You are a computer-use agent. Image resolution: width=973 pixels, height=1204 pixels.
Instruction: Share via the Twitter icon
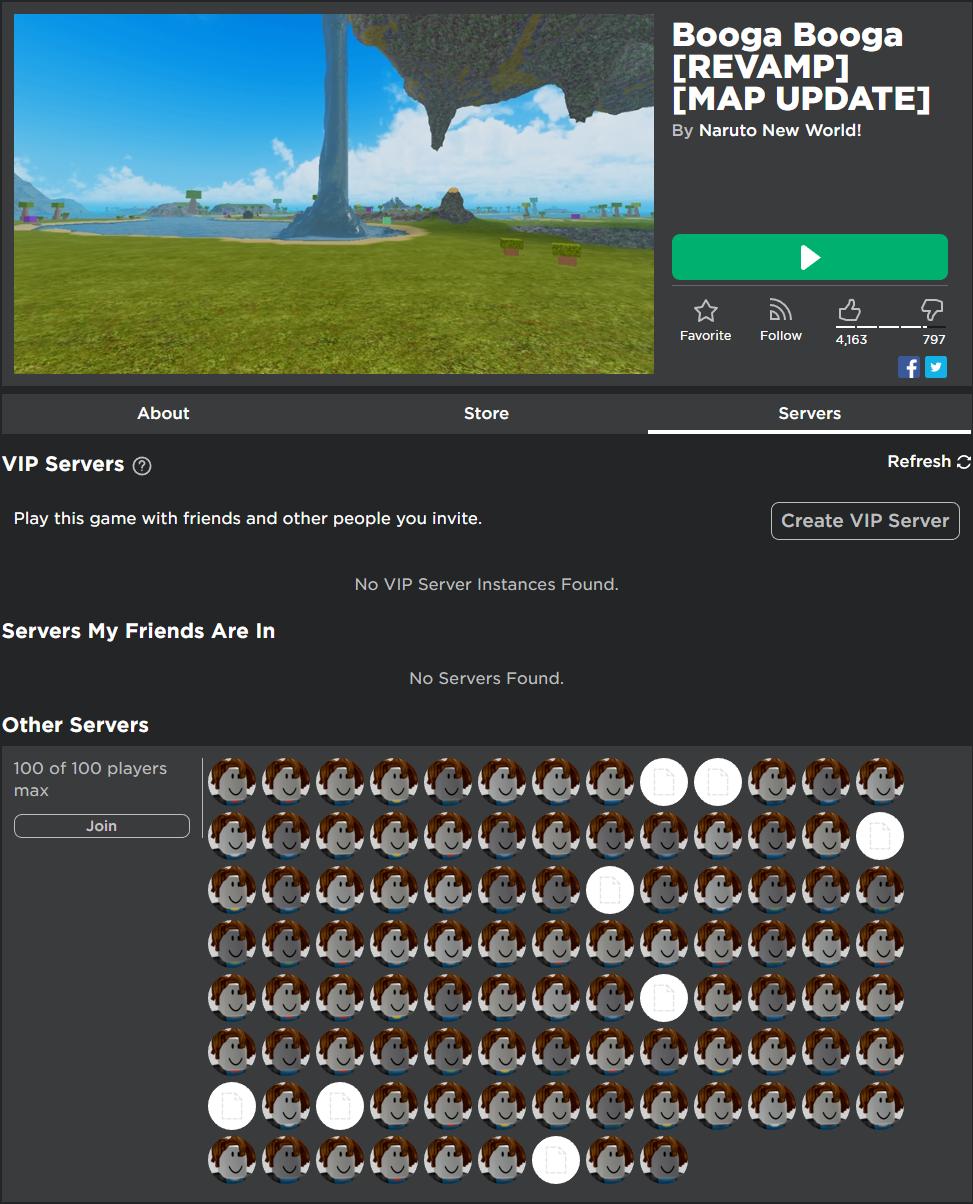click(935, 367)
